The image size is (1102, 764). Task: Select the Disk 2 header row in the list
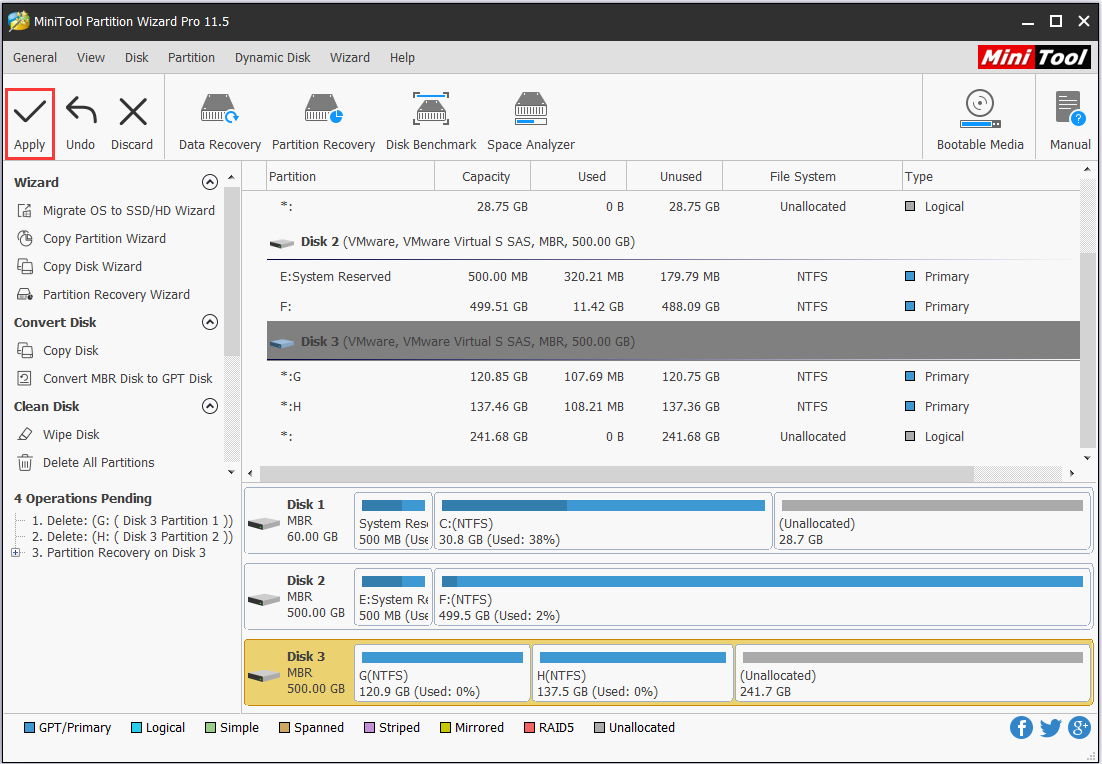[x=673, y=242]
